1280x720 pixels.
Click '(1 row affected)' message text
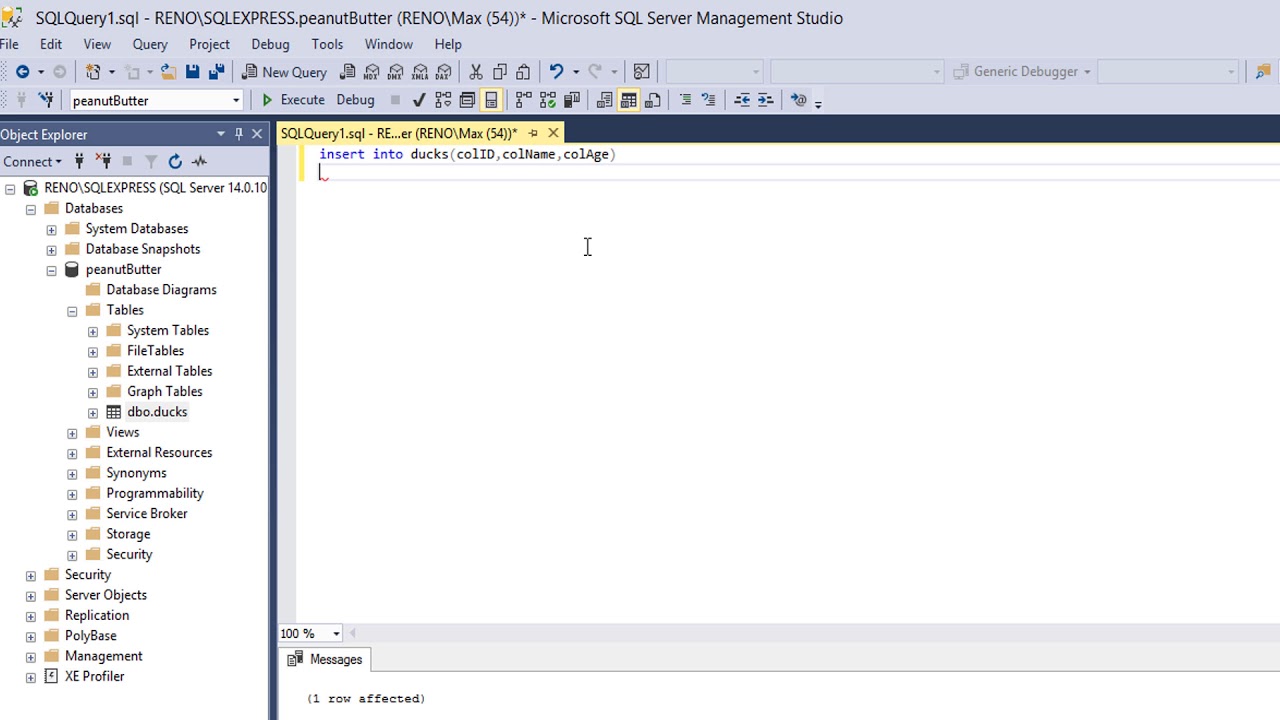click(x=366, y=698)
